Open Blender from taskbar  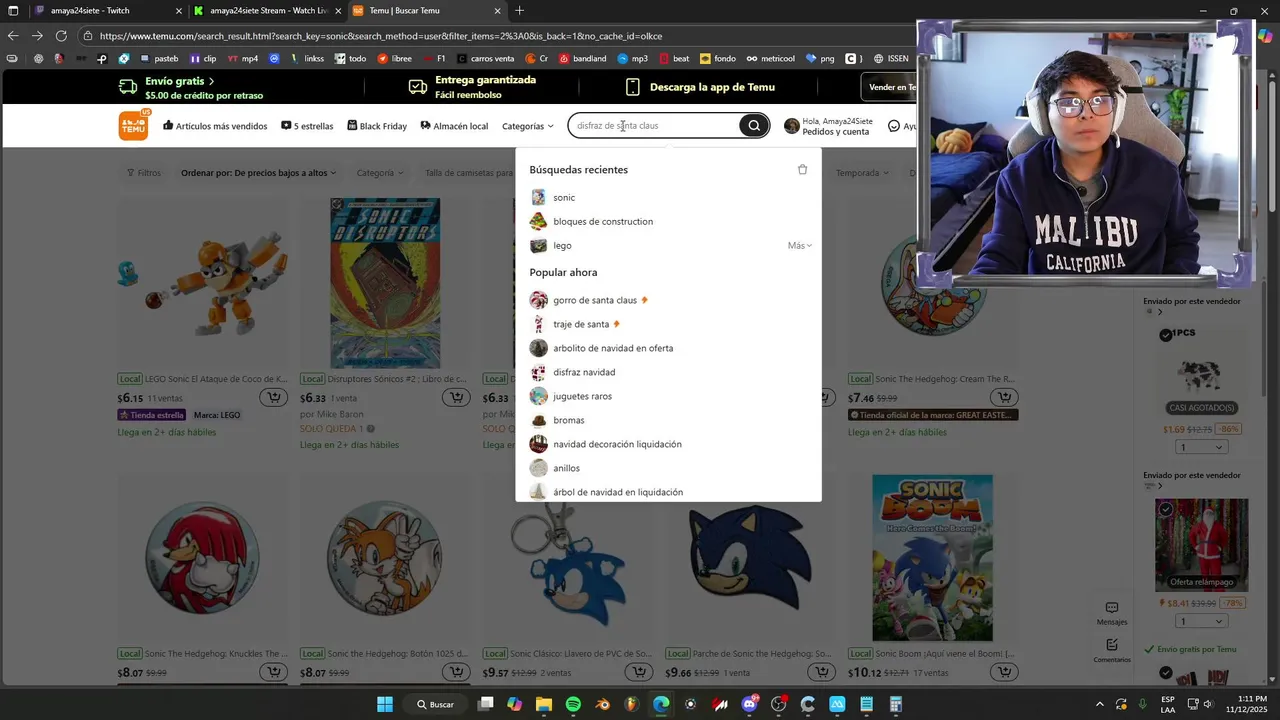pyautogui.click(x=602, y=704)
